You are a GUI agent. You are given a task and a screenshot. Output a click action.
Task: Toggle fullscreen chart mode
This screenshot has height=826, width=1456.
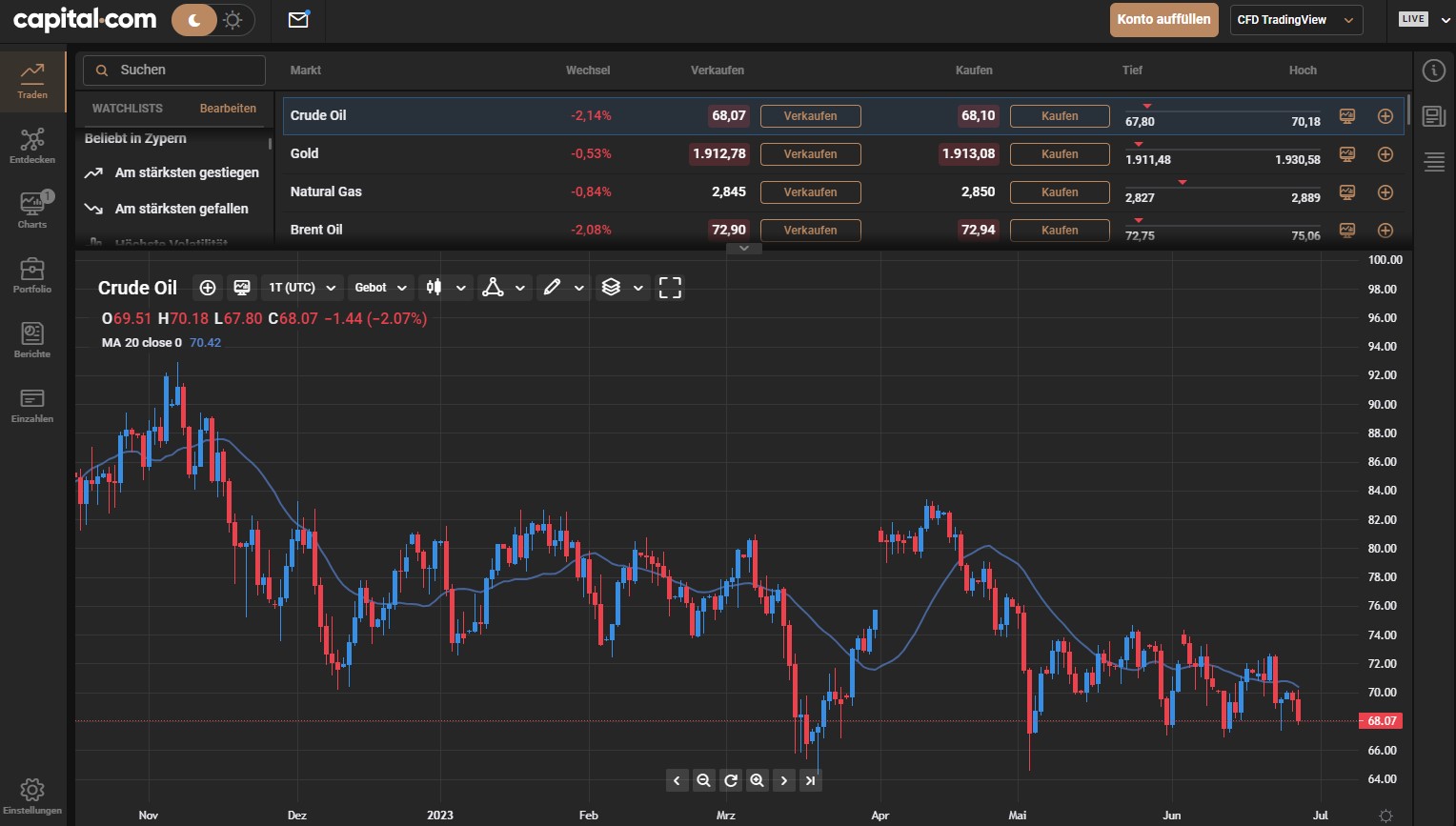671,288
